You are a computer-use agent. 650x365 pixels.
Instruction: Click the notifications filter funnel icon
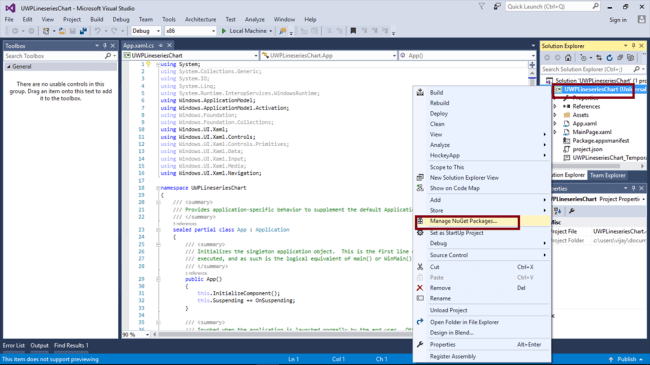[x=482, y=7]
